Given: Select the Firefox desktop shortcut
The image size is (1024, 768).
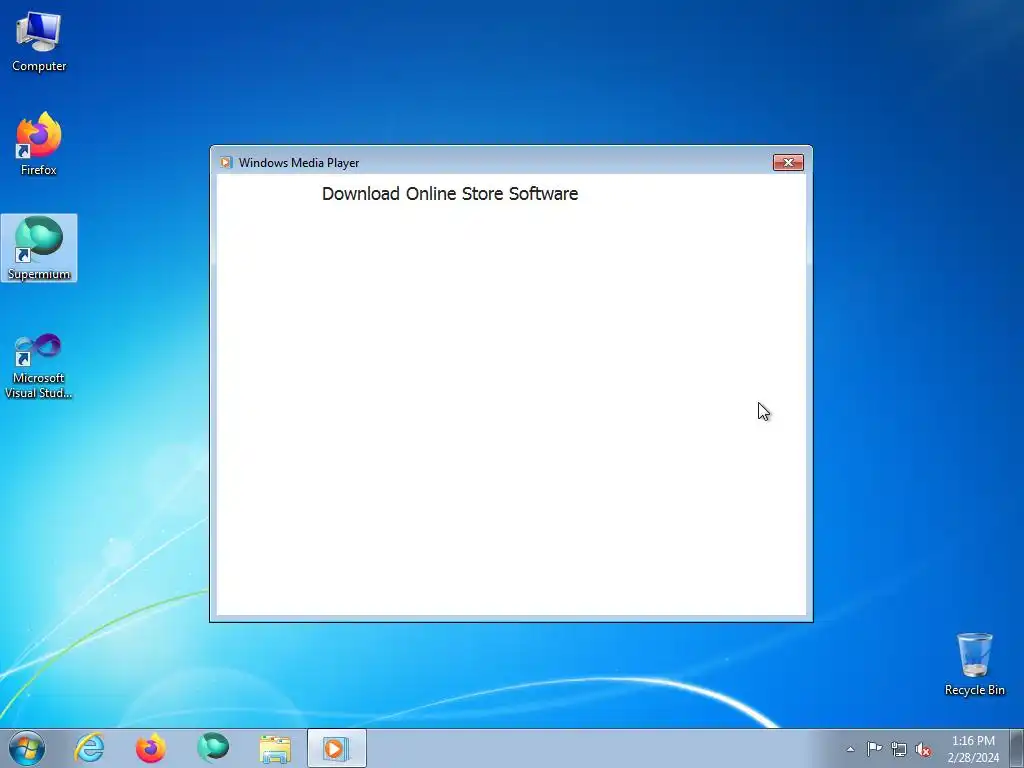Looking at the screenshot, I should tap(39, 144).
